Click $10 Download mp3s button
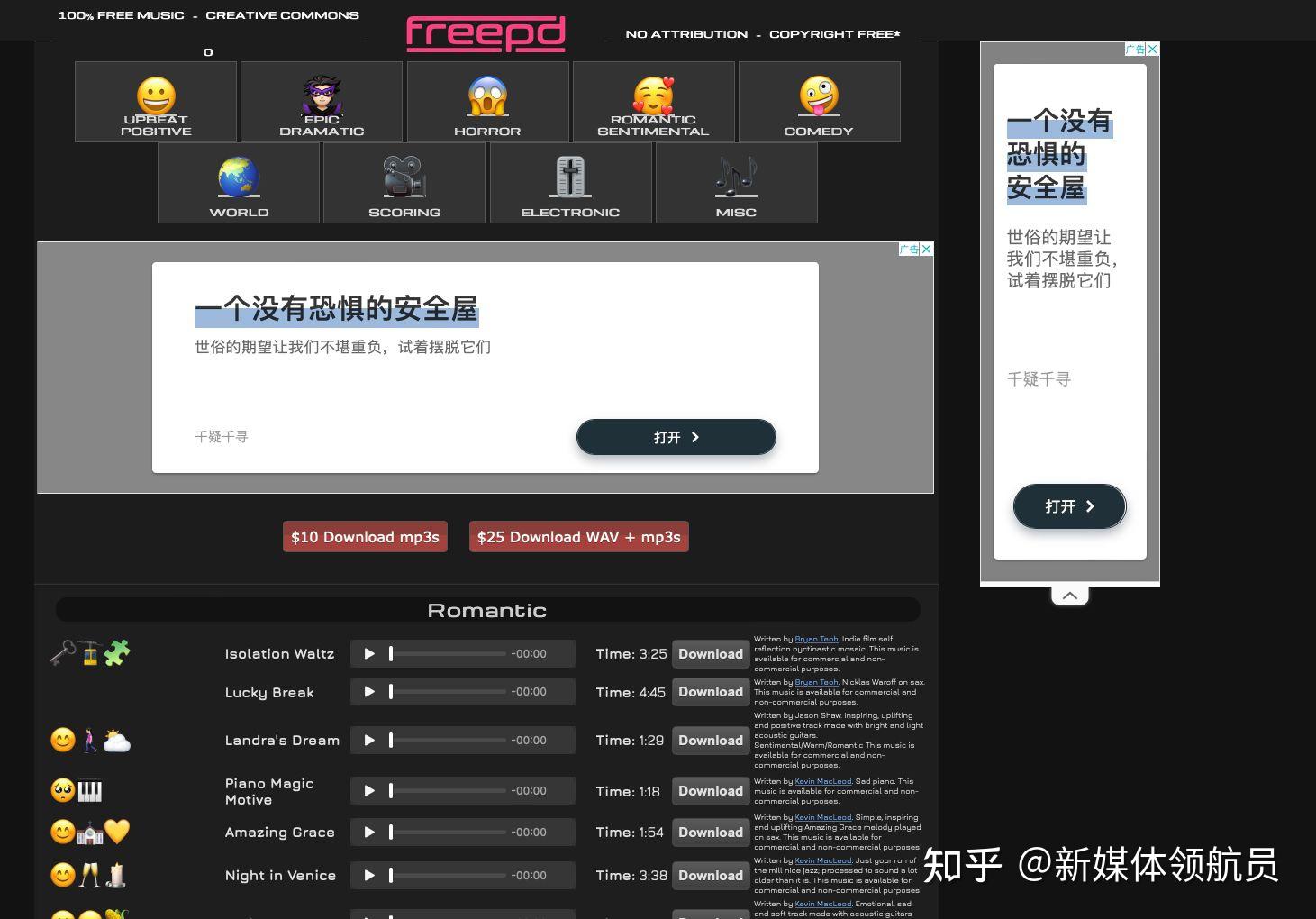Image resolution: width=1316 pixels, height=919 pixels. (365, 537)
